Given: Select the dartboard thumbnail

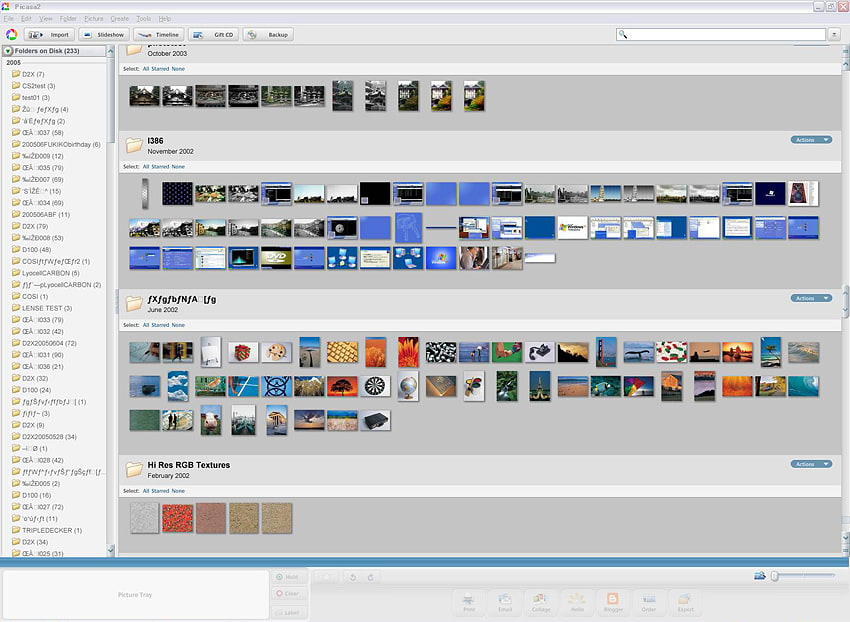Looking at the screenshot, I should (375, 386).
